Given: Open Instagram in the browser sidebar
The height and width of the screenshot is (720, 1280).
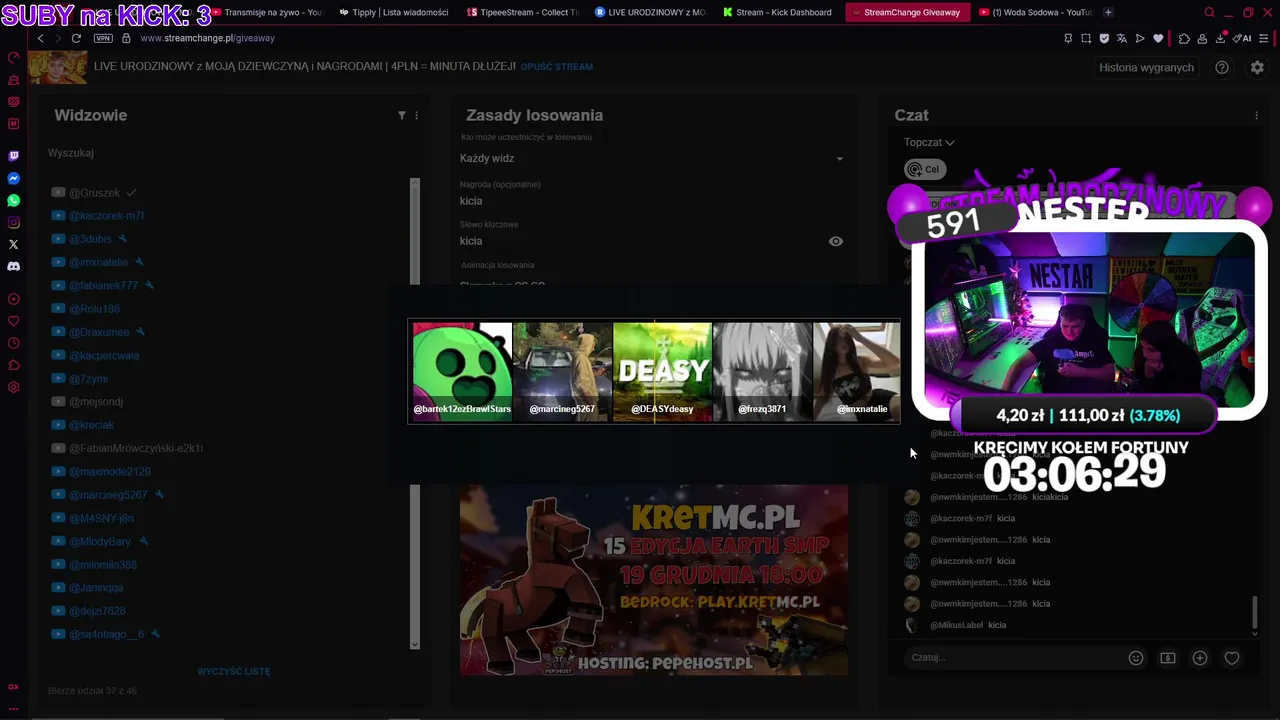Looking at the screenshot, I should tap(14, 223).
